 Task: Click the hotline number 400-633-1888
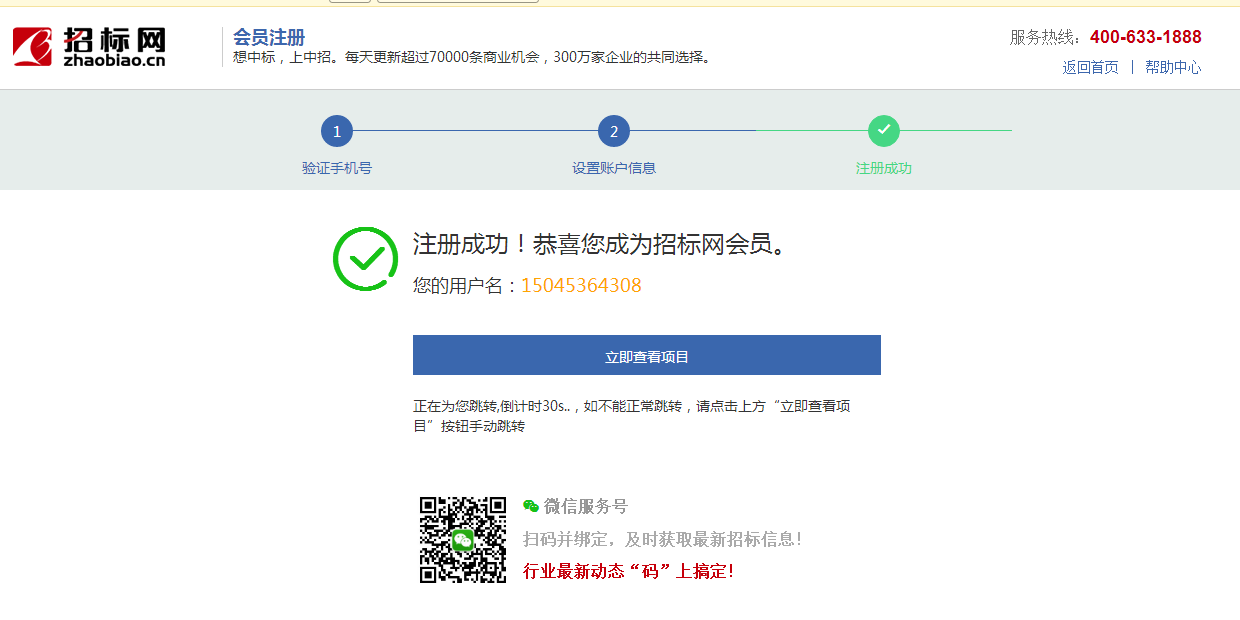(1146, 37)
